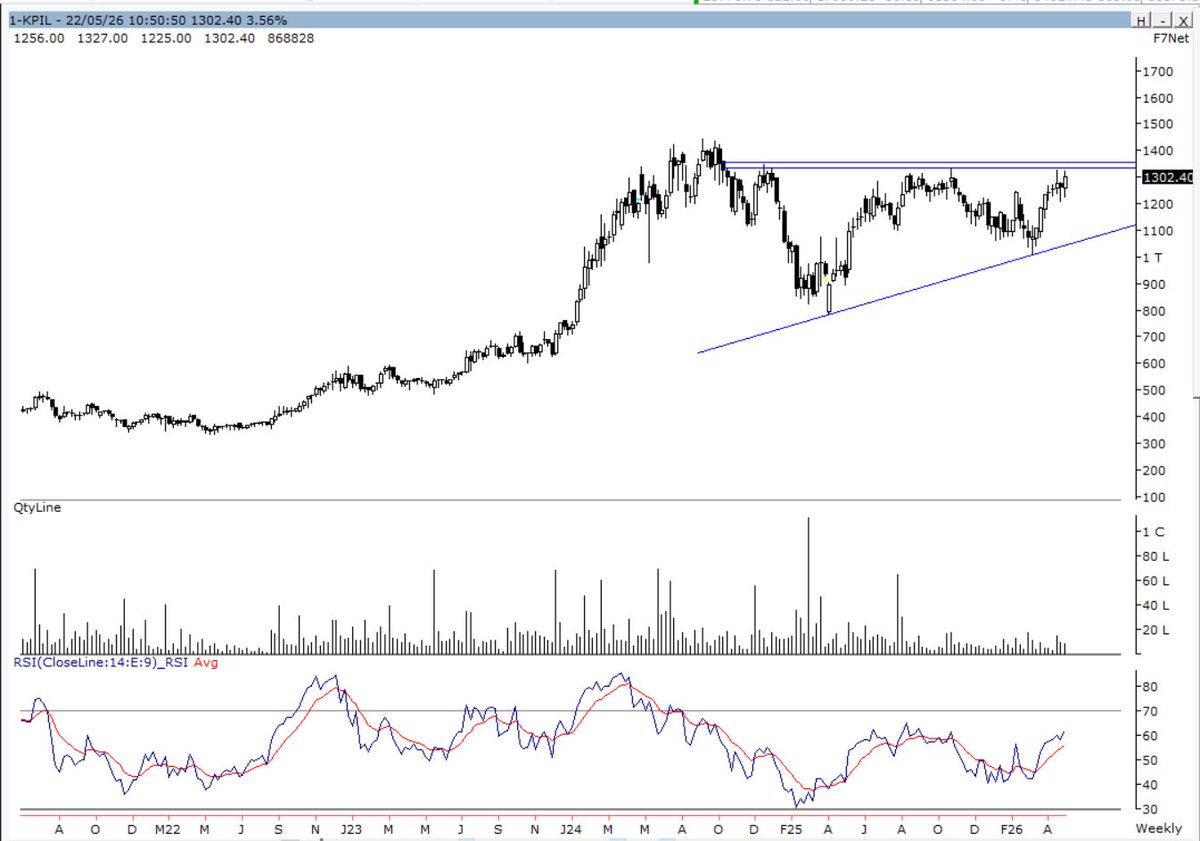Click the 1700 price axis label

coord(1158,72)
